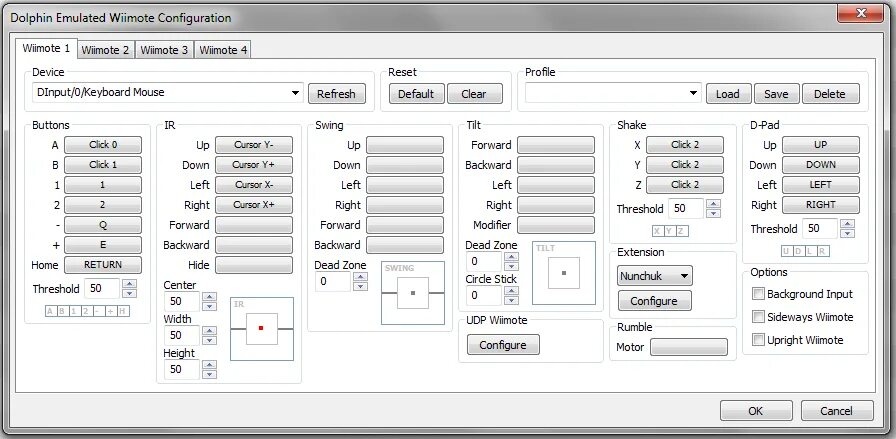Increase the Buttons Threshold value
The height and width of the screenshot is (439, 896).
click(x=130, y=284)
